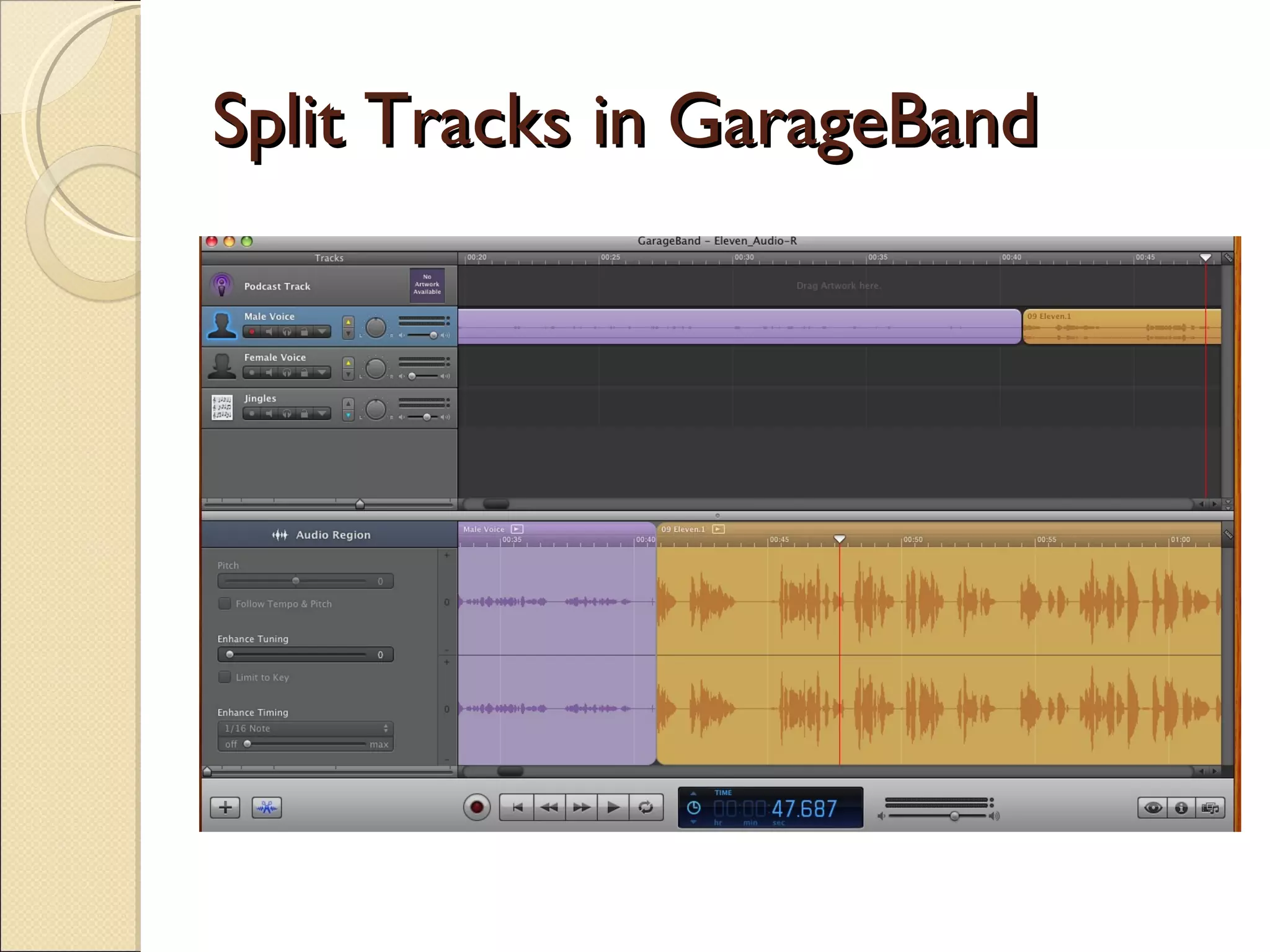Toggle the track editor scissors button
Viewport: 1270px width, 952px height.
pyautogui.click(x=267, y=808)
